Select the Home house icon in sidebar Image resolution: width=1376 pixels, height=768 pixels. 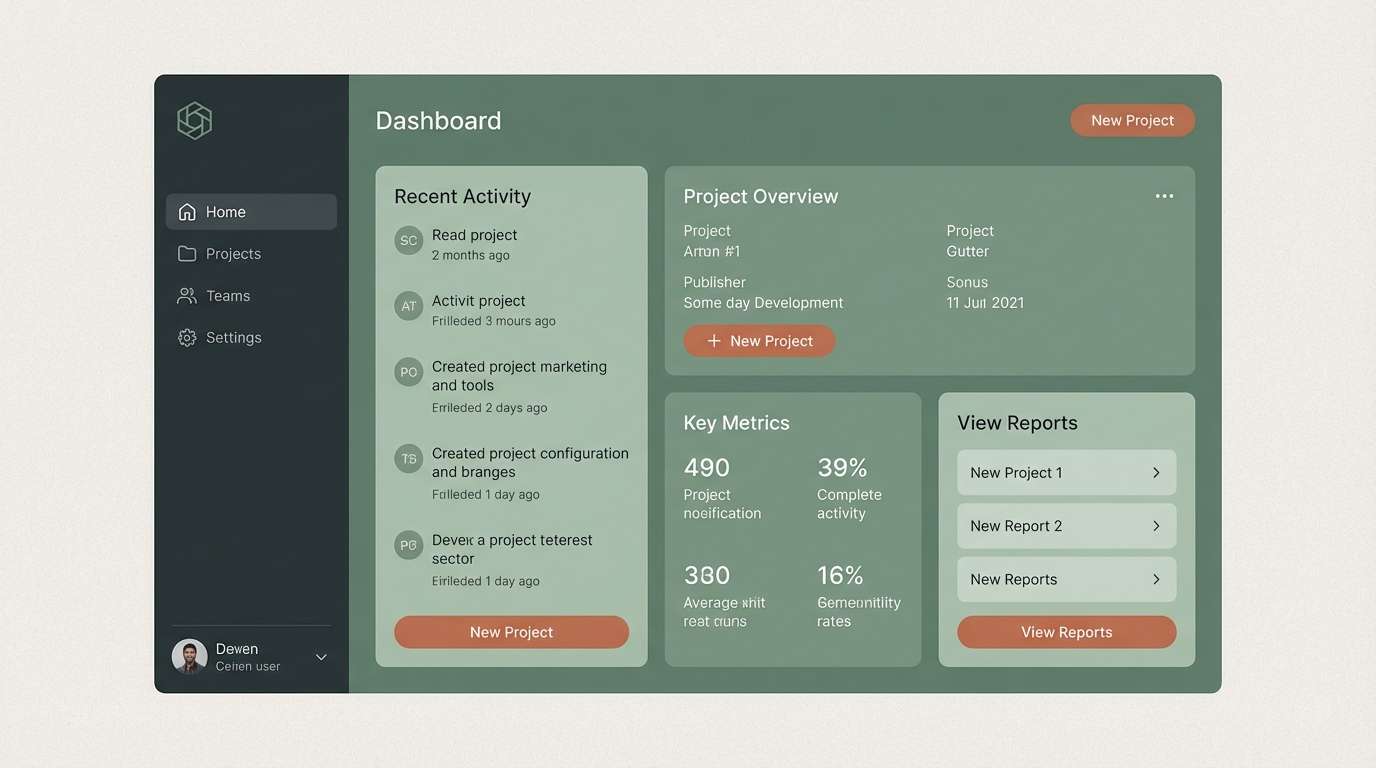tap(187, 211)
